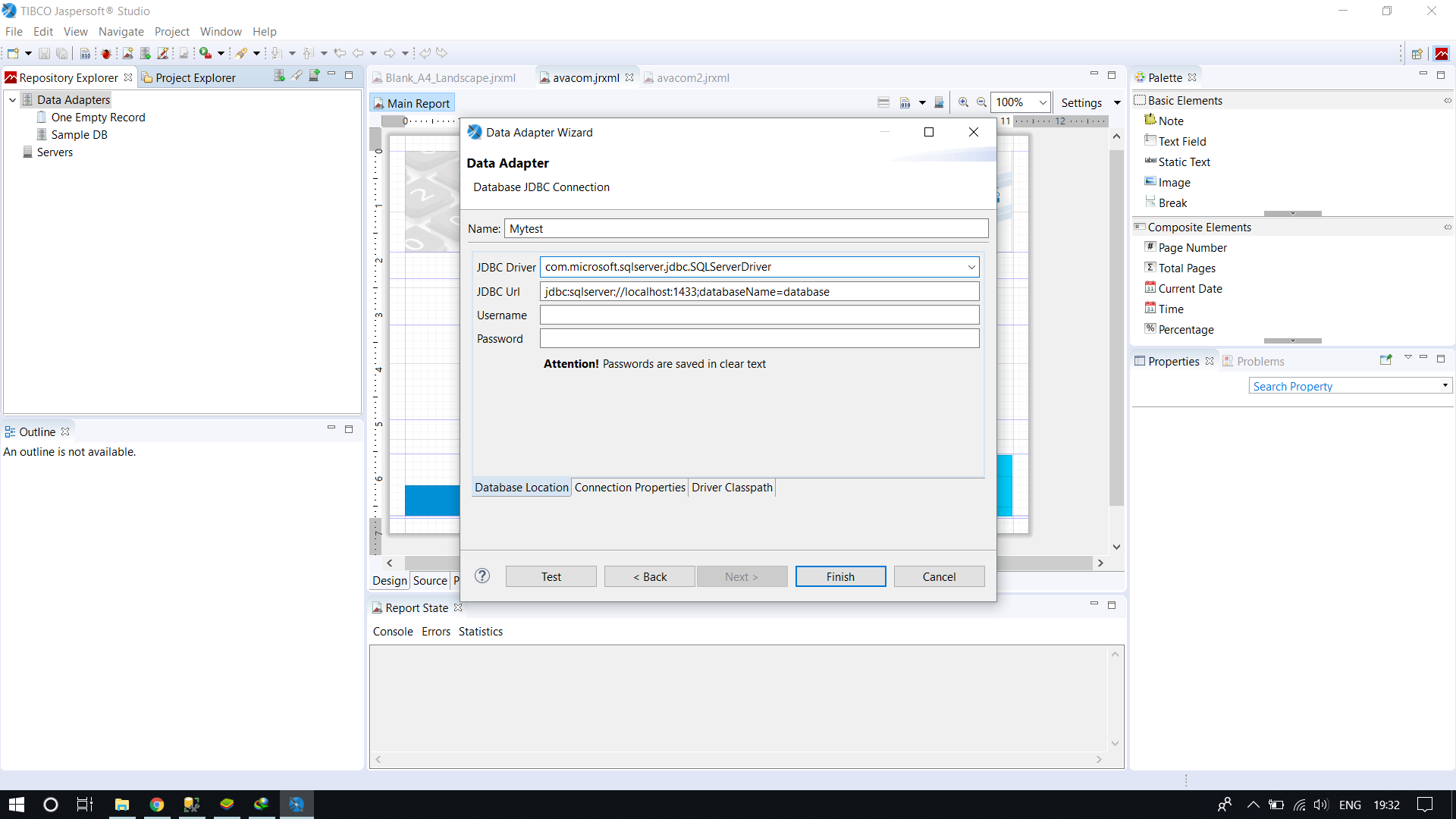Click the help question mark icon

(482, 576)
